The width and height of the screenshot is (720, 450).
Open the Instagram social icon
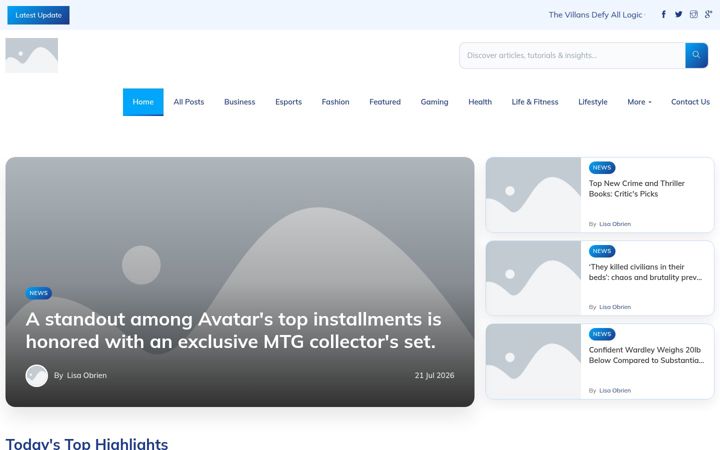(694, 15)
